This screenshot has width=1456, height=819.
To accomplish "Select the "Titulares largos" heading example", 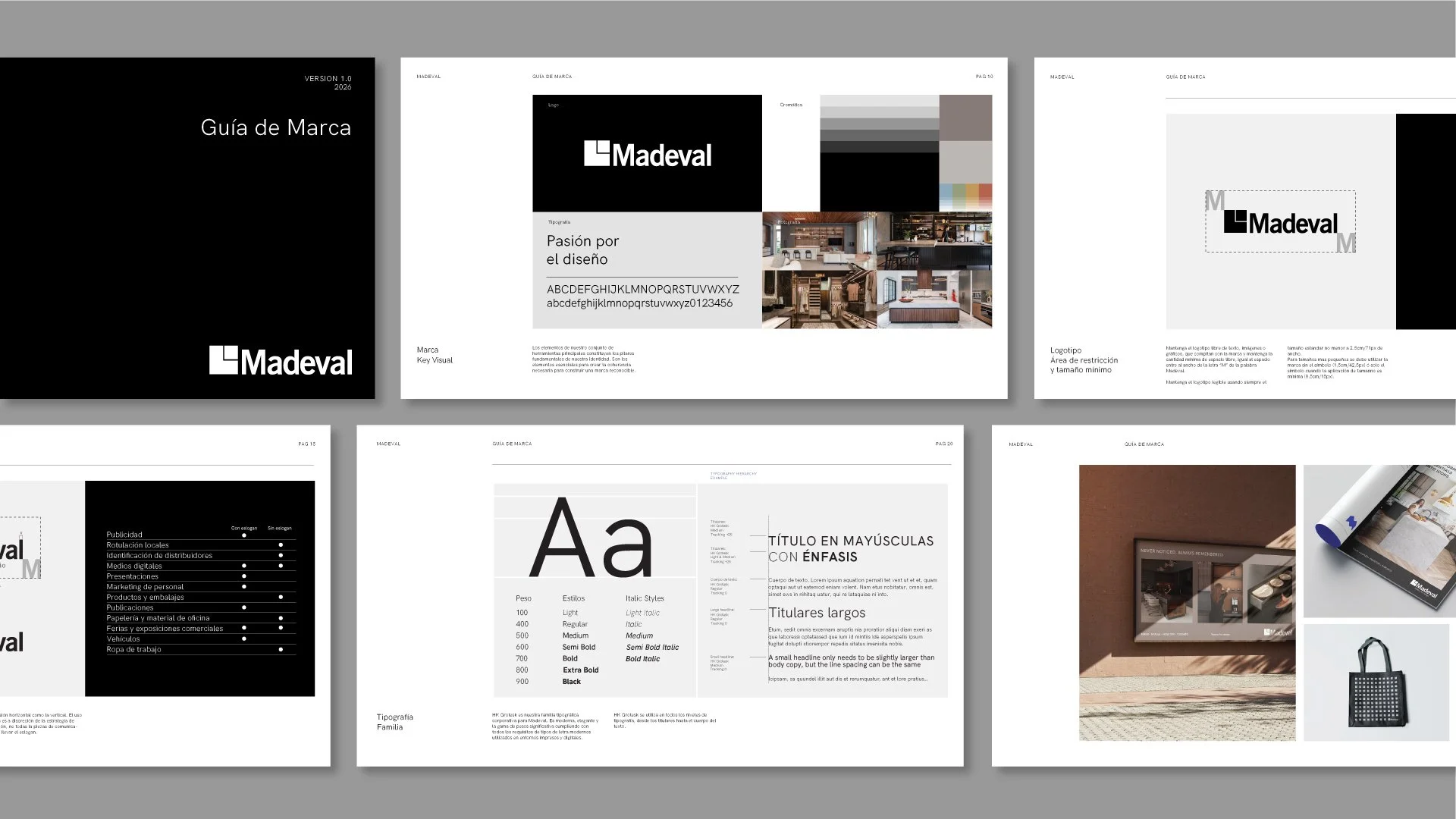I will point(817,613).
